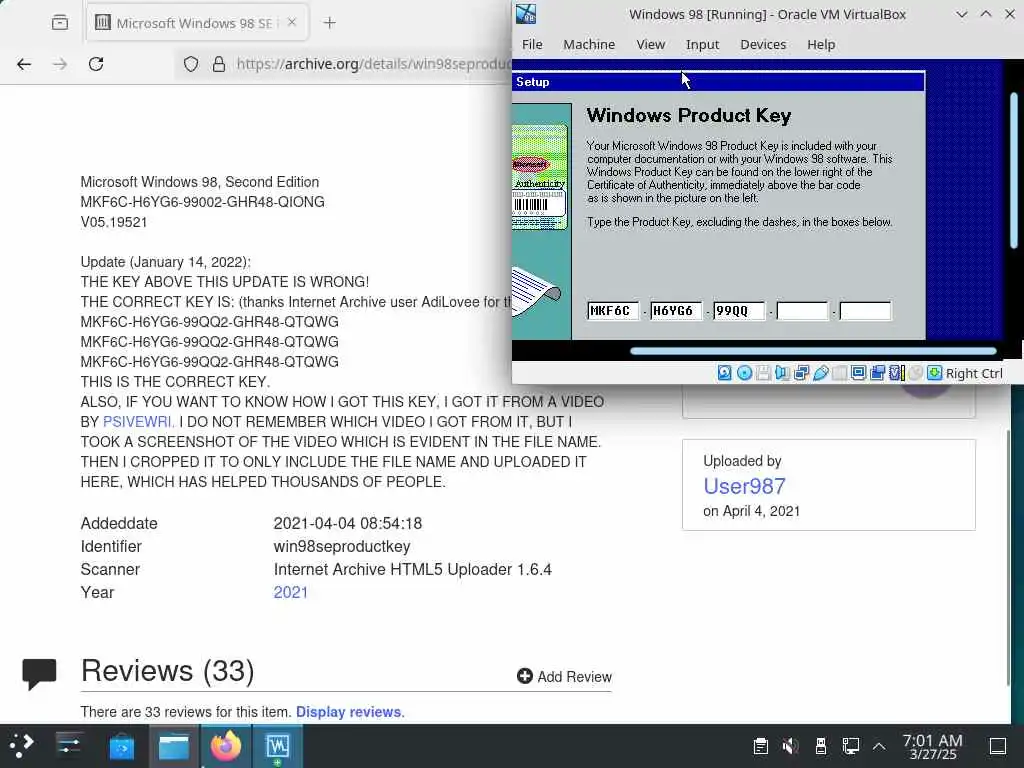Click the greyed-out mouse integration indicator
The height and width of the screenshot is (768, 1024).
point(916,373)
